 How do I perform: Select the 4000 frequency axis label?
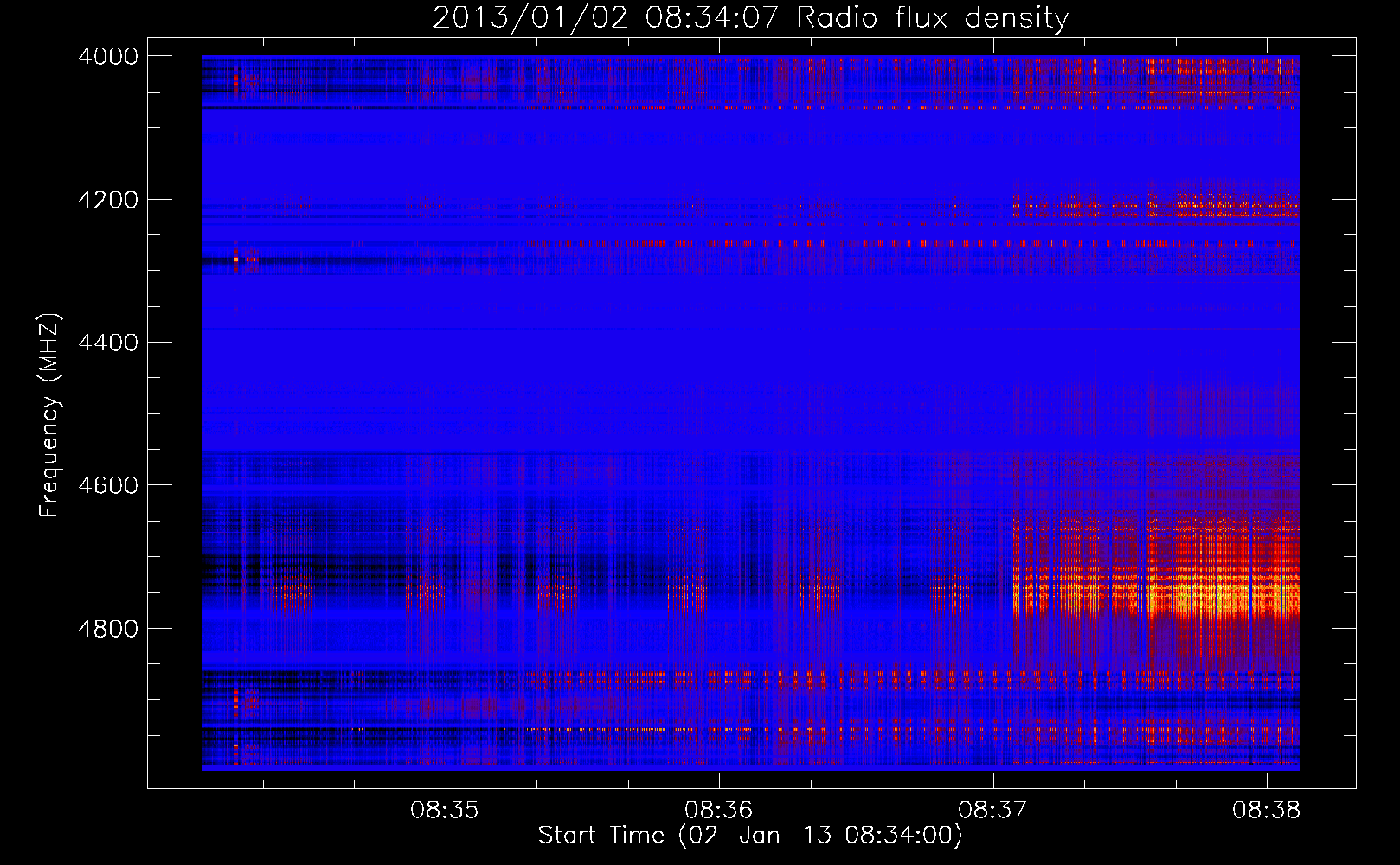click(x=108, y=56)
